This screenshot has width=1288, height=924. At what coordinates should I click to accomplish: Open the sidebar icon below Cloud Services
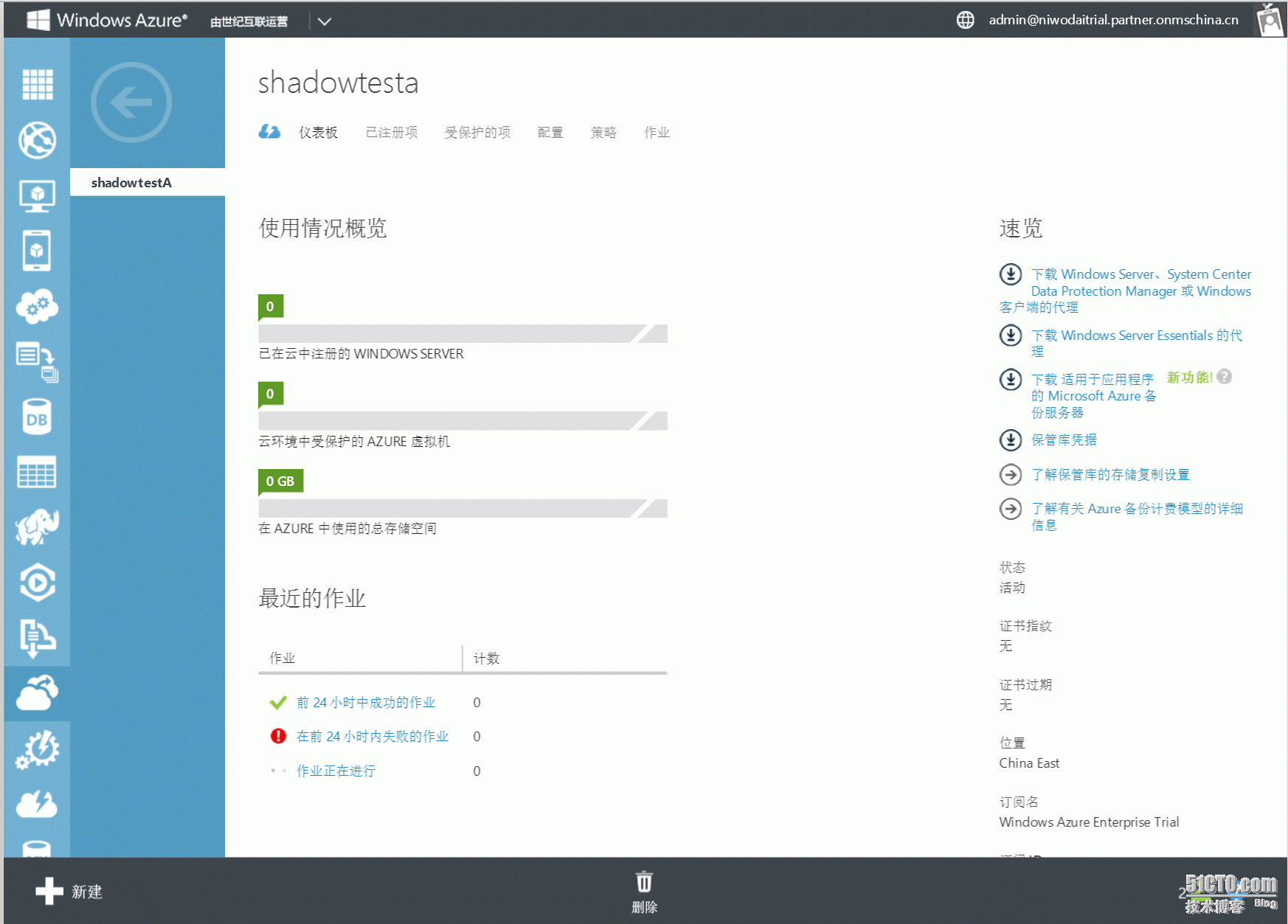pyautogui.click(x=37, y=361)
